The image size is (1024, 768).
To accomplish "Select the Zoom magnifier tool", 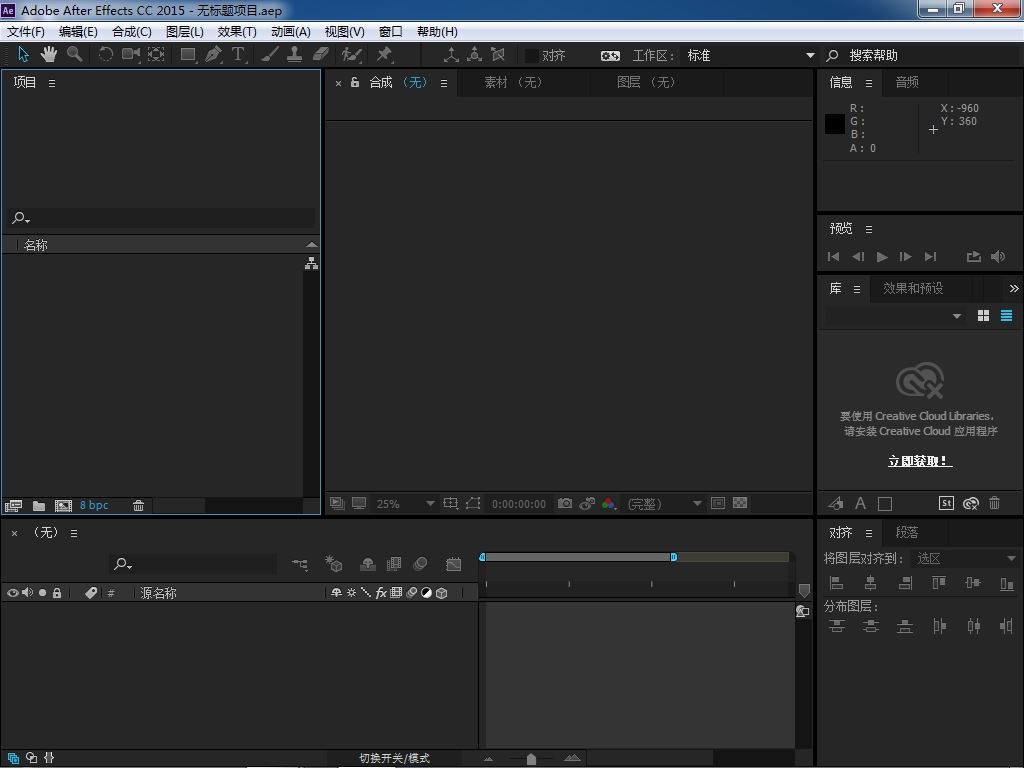I will [x=74, y=55].
